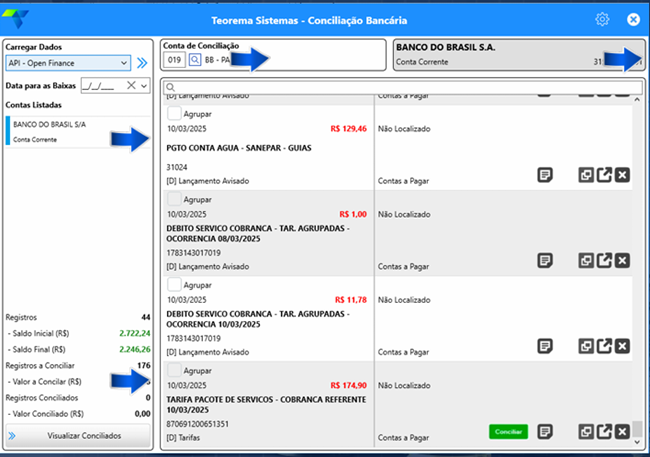Screen dimensions: 650x457
Task: Click the search field above the entries list
Action: 405,88
